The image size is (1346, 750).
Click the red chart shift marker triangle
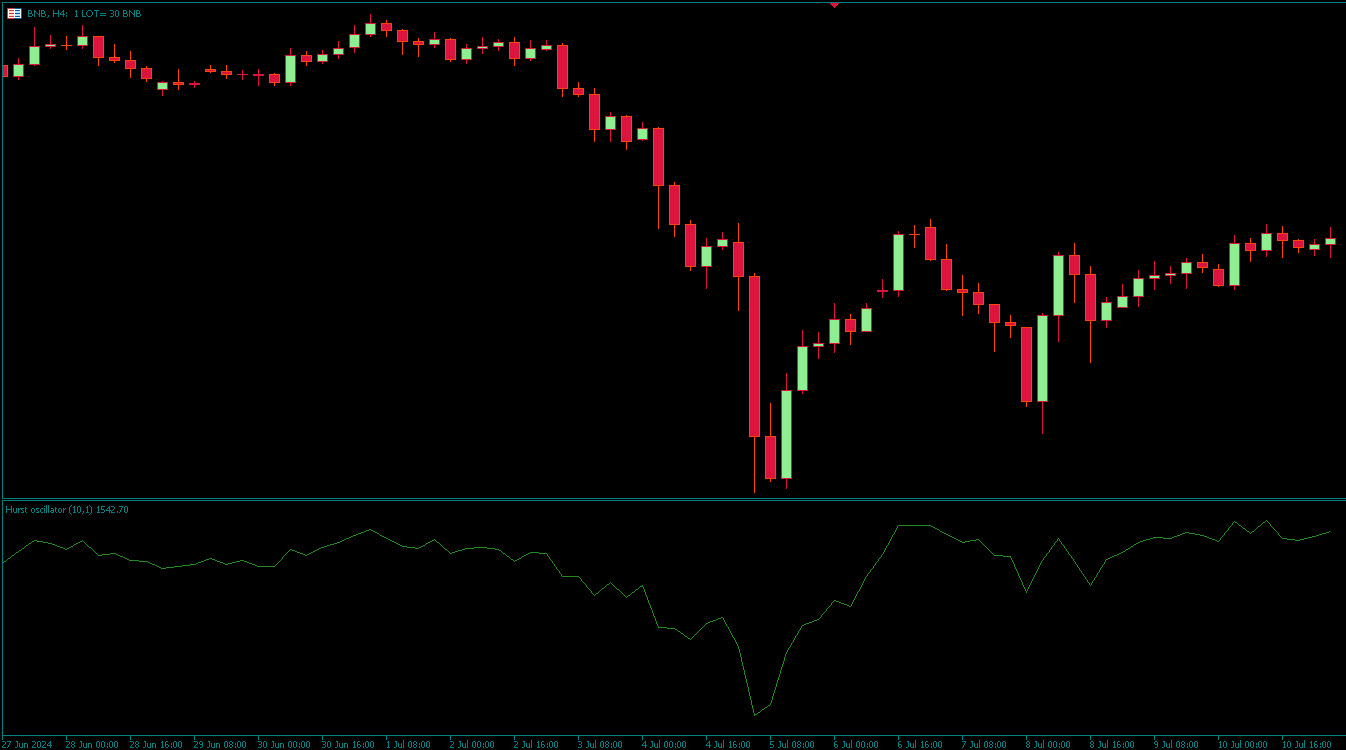pyautogui.click(x=834, y=5)
